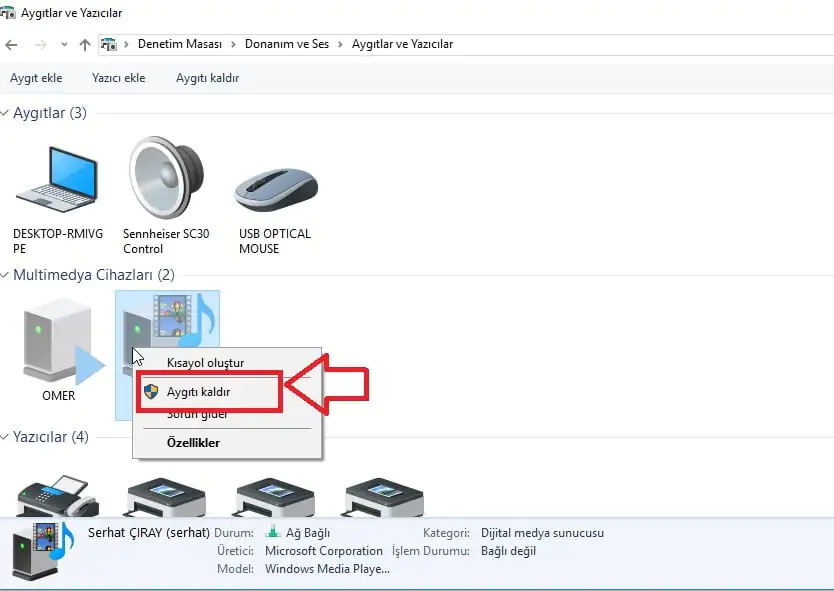Click the Aygıtlar (3) group header text
Image resolution: width=834 pixels, height=591 pixels.
[x=50, y=113]
